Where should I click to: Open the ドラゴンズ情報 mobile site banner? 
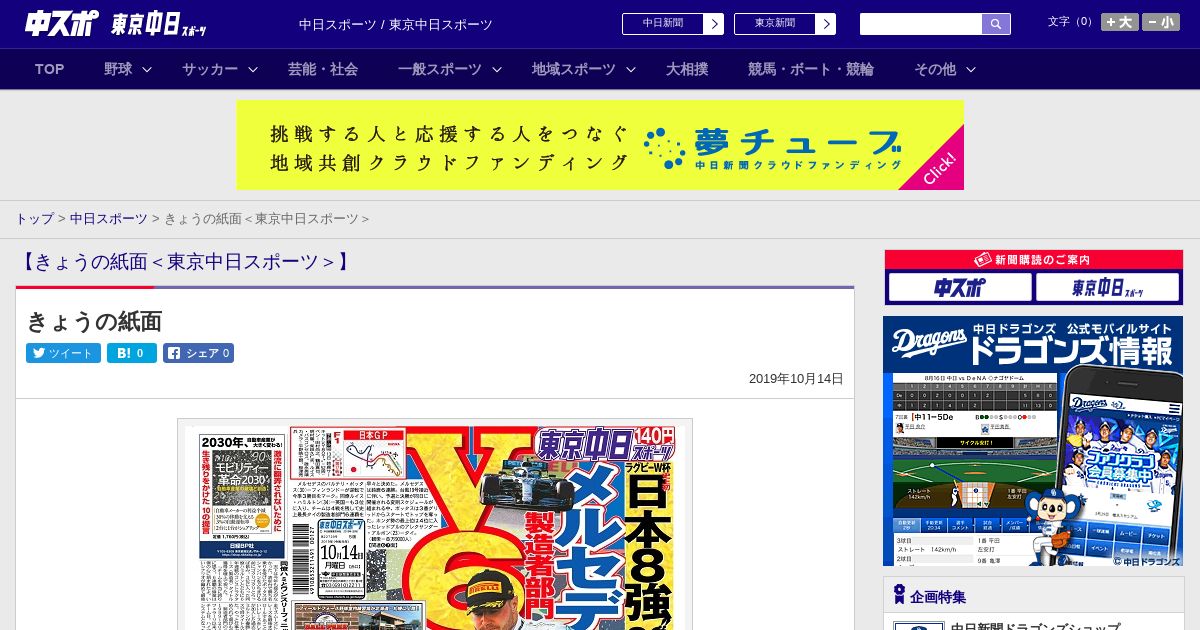pyautogui.click(x=1033, y=441)
